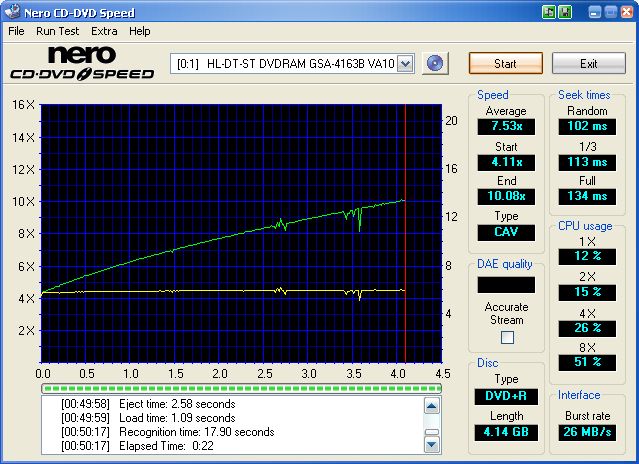This screenshot has width=639, height=464.
Task: Click the green test progress bar
Action: [240, 387]
